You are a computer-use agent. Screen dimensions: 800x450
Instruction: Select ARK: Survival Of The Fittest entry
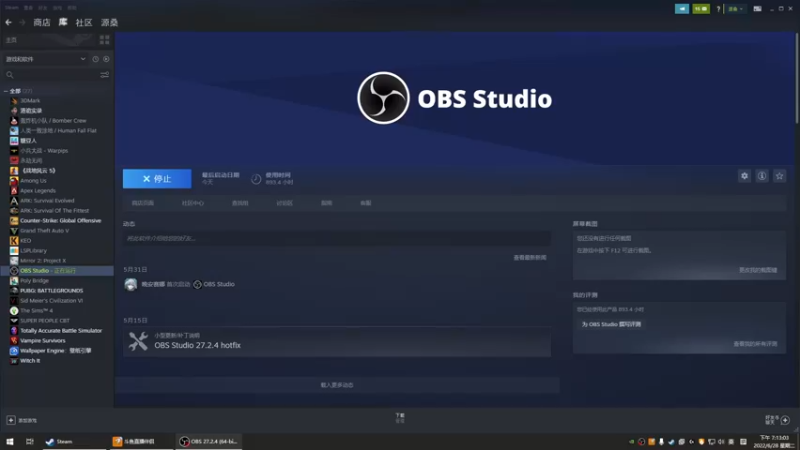click(x=56, y=210)
